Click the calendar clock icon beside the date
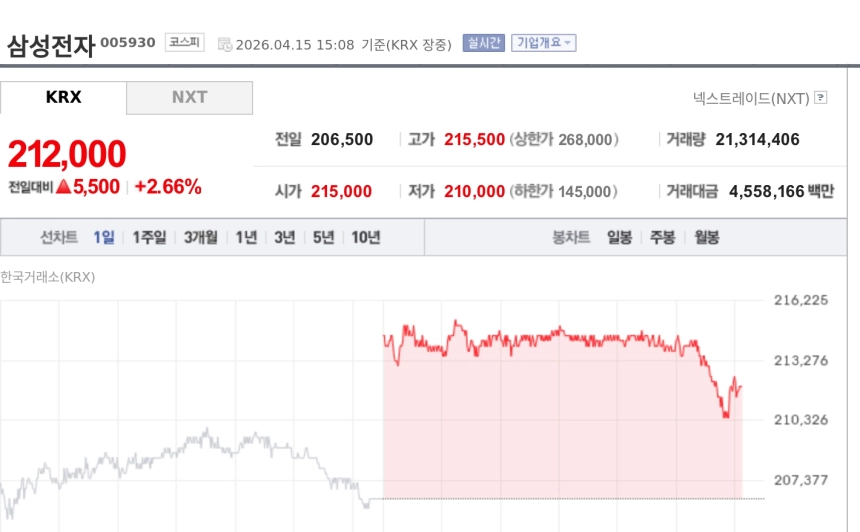Viewport: 860px width, 532px height. (225, 44)
